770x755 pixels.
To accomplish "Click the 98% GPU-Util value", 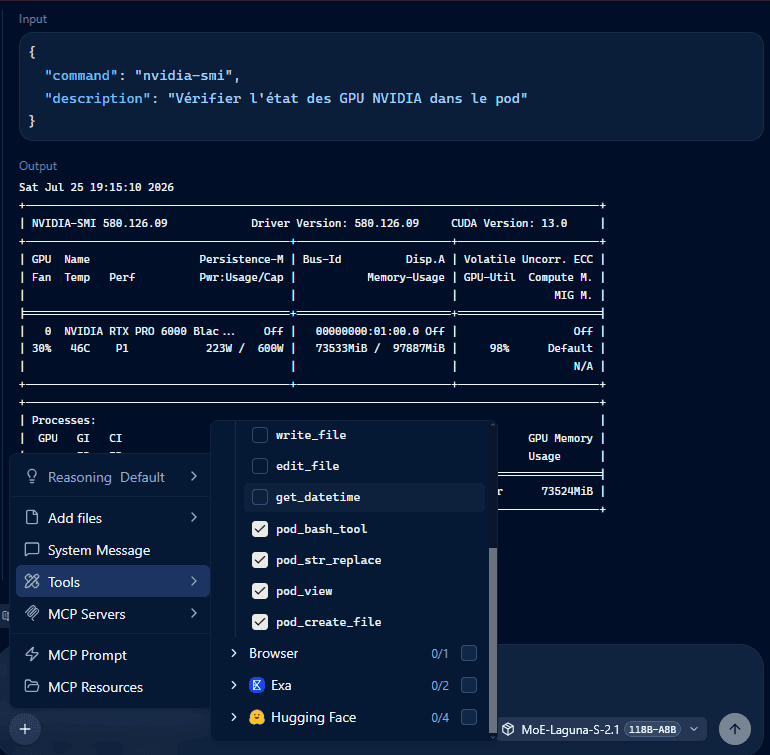I will coord(499,348).
